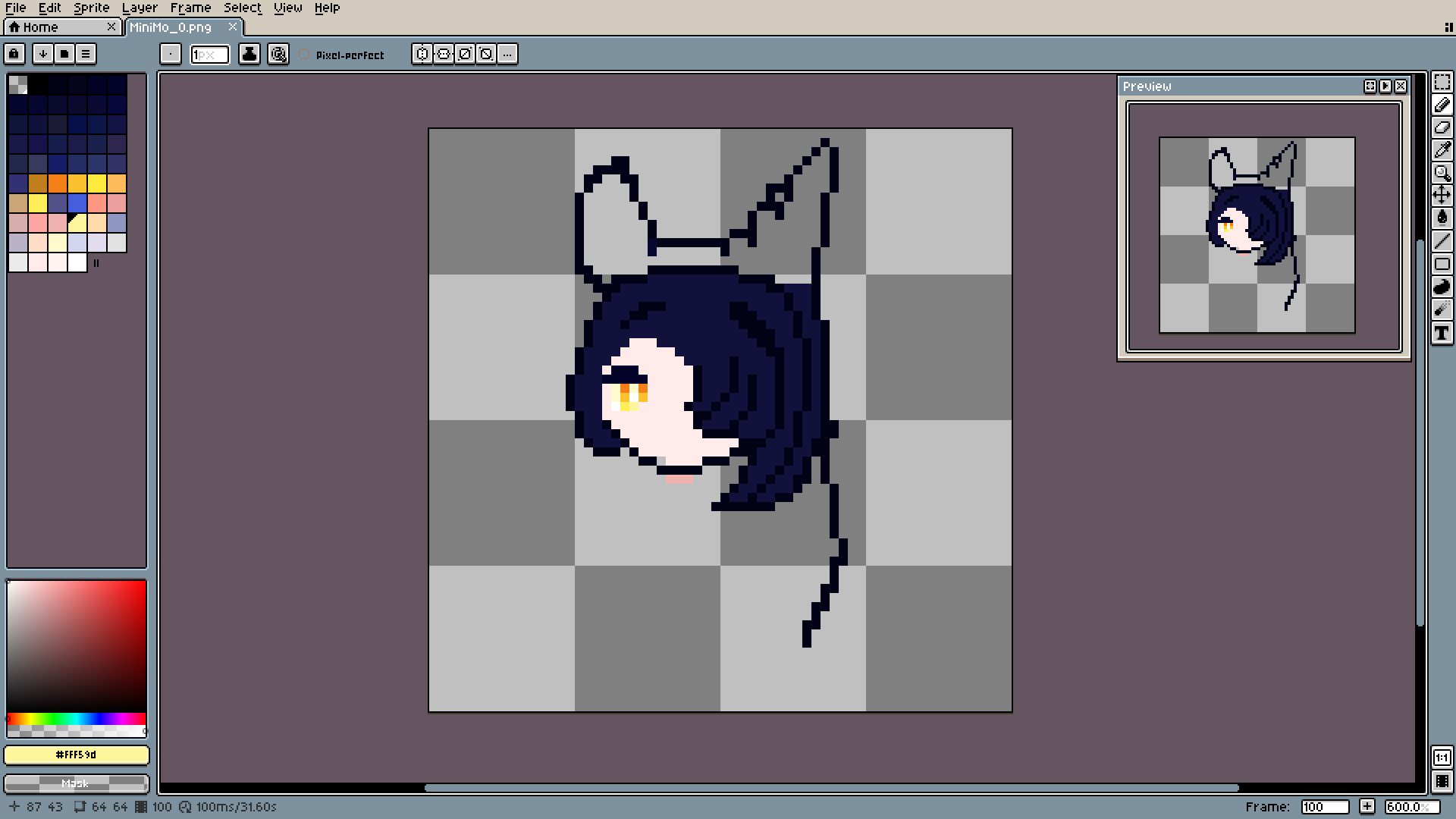1456x819 pixels.
Task: Select the Paint Bucket tool
Action: pyautogui.click(x=1442, y=218)
